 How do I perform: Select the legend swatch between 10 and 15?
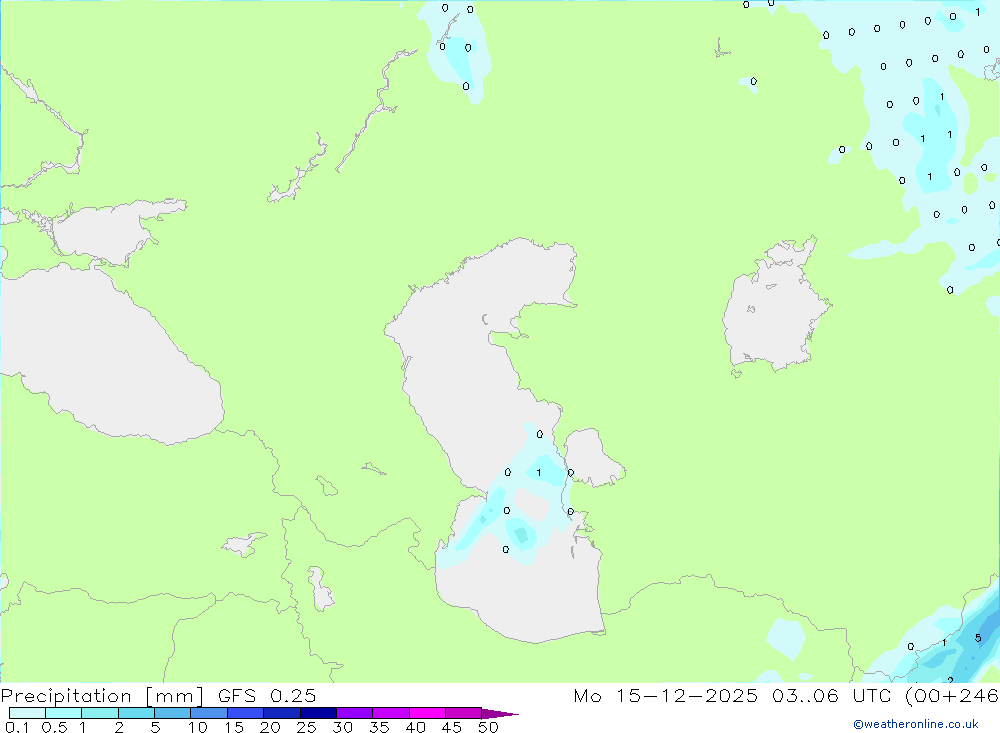click(x=209, y=713)
